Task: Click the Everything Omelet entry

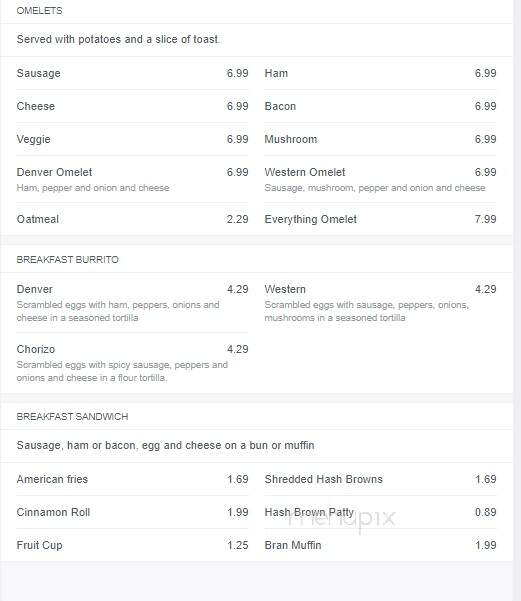Action: pos(380,219)
